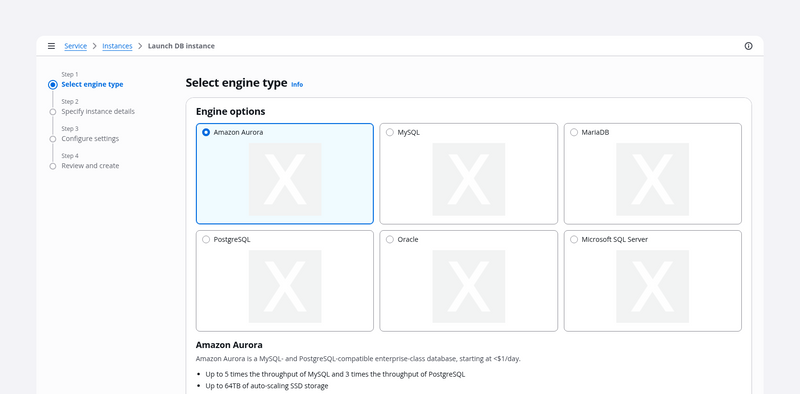Select the MariaDB radio button
800x394 pixels.
574,132
